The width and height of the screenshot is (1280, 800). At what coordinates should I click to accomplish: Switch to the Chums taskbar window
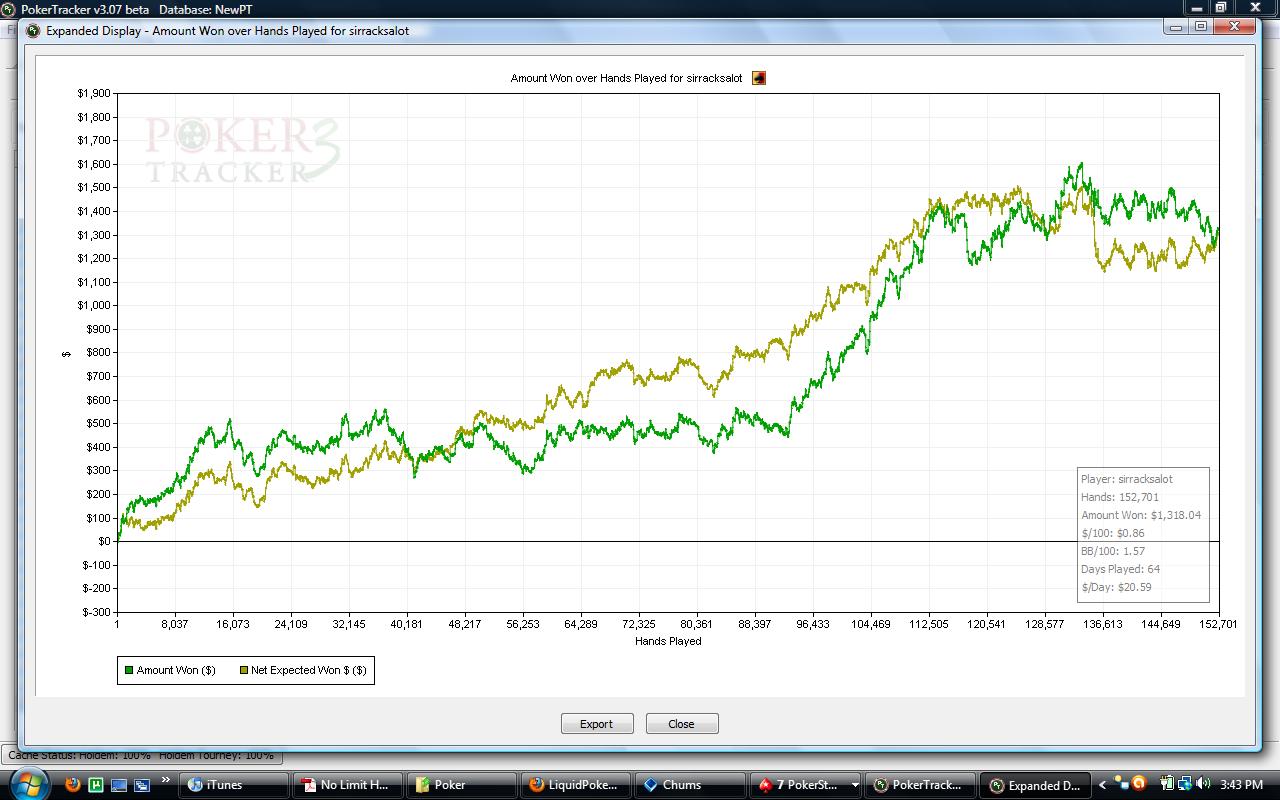point(690,785)
